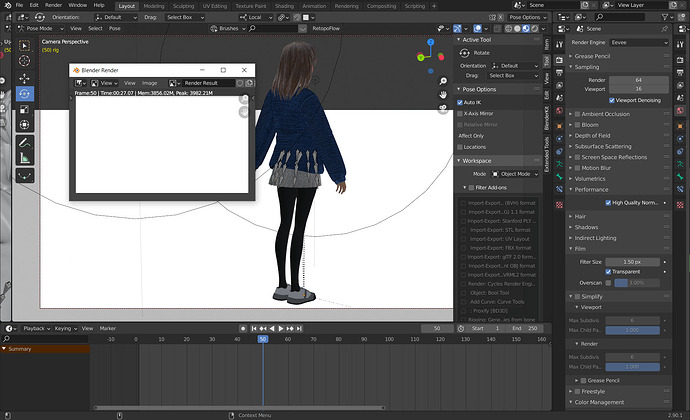Open the header Orientation Default dropdown
The image size is (690, 420).
[117, 18]
